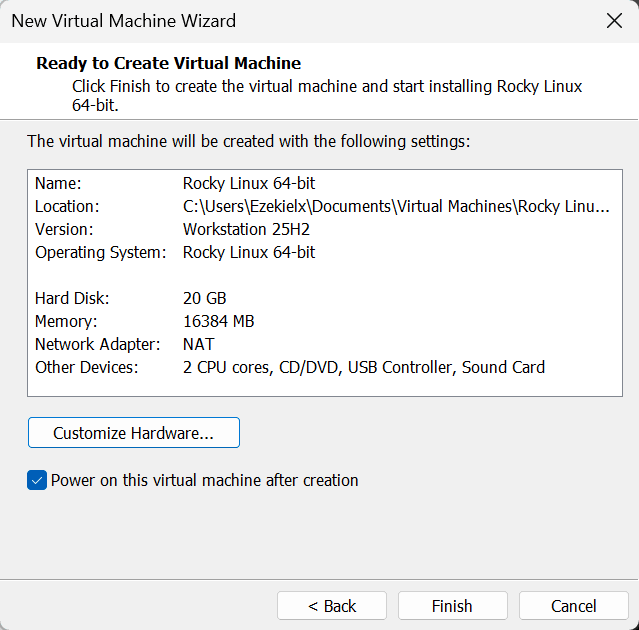Select the Hard Disk value 20 GB
Viewport: 639px width, 630px height.
[x=204, y=298]
